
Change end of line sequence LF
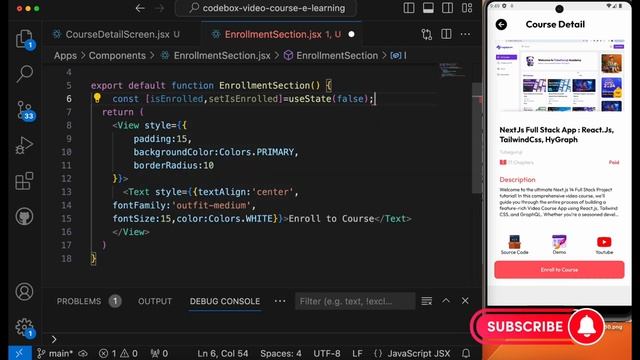click(x=357, y=353)
